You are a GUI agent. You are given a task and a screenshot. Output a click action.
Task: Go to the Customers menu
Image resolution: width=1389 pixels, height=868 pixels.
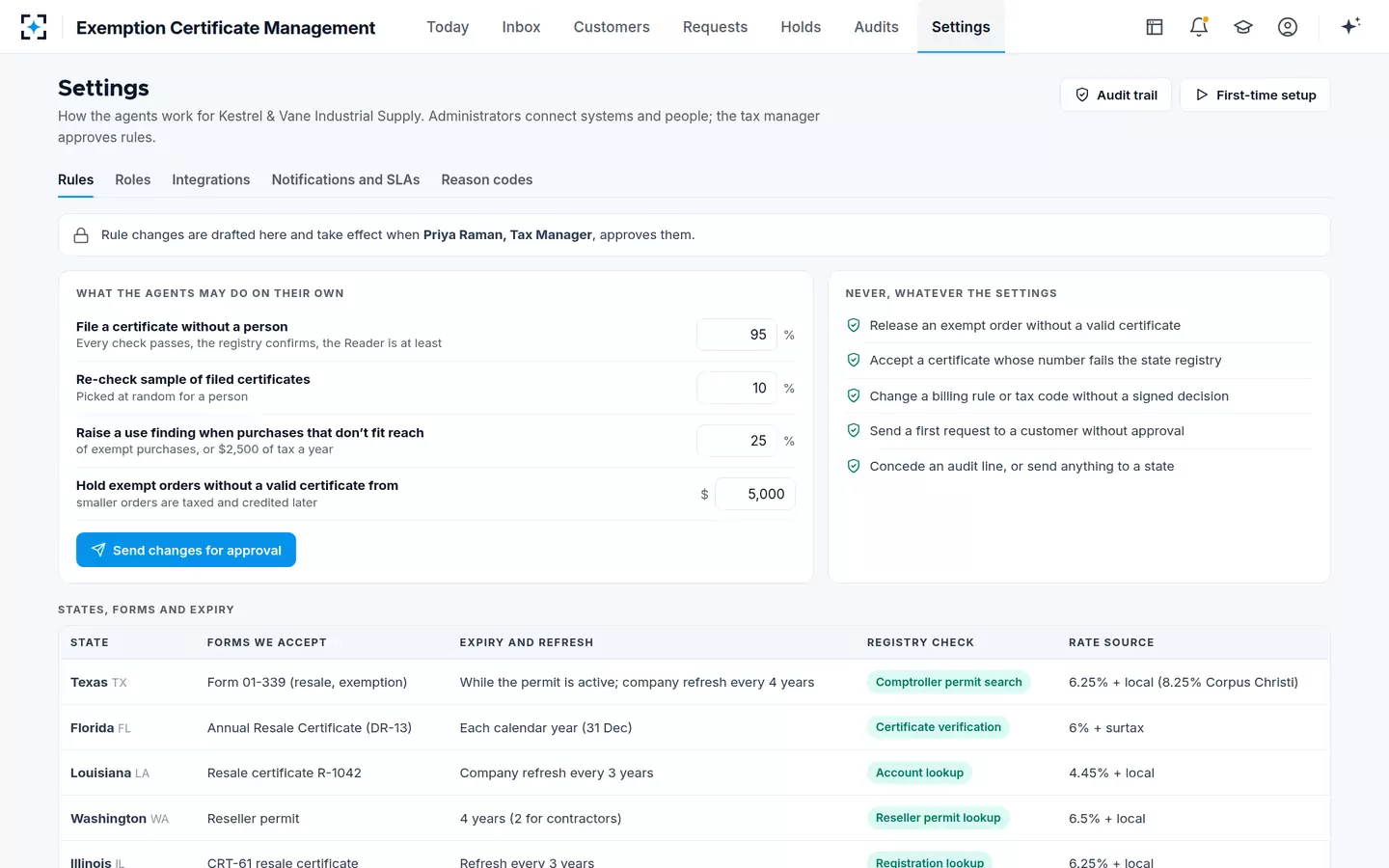(x=612, y=27)
